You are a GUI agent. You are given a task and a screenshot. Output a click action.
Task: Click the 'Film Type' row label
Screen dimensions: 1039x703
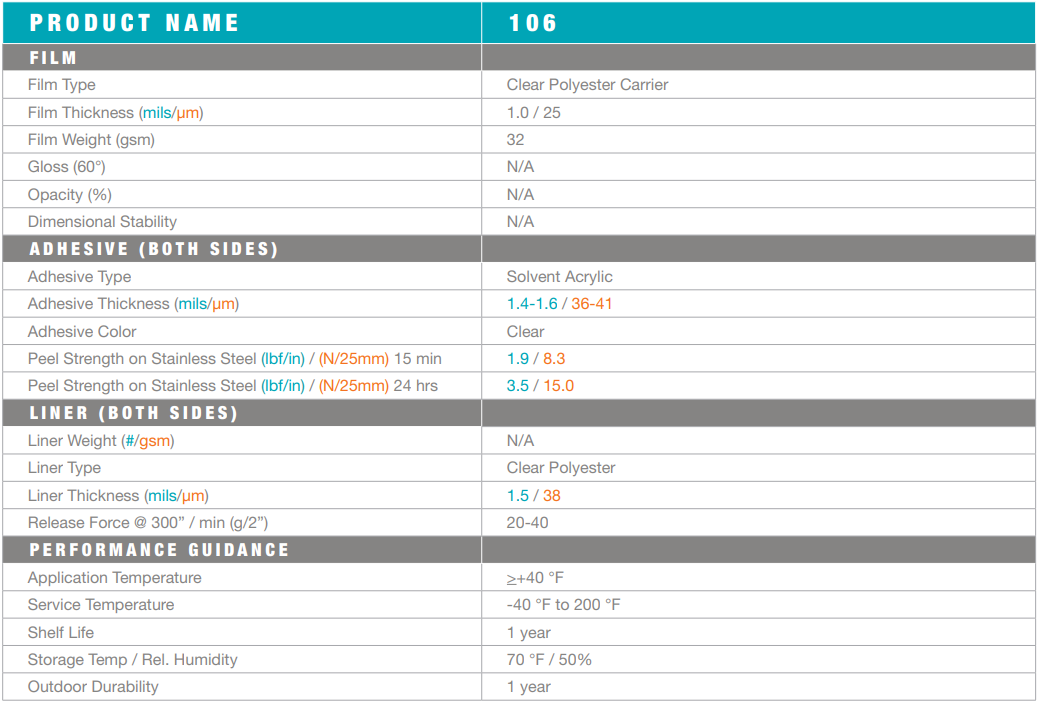tap(62, 85)
